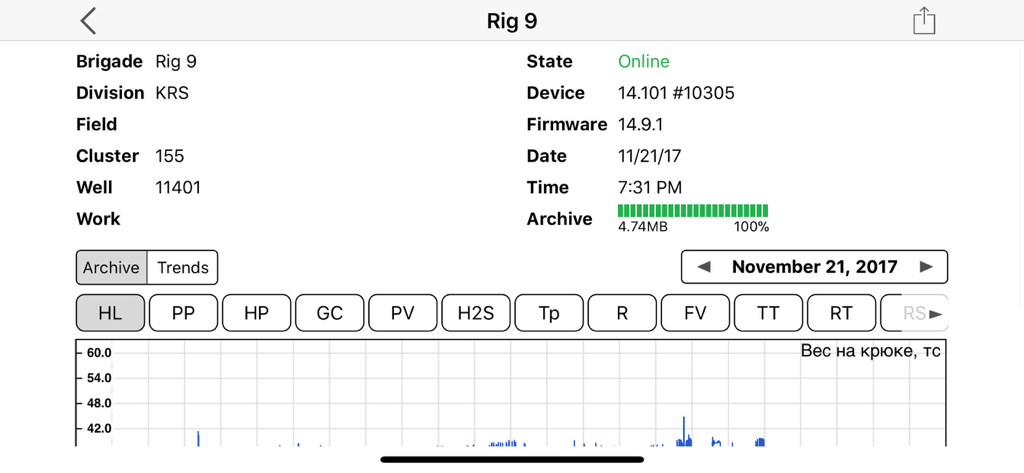
Task: Switch to Archive view
Action: coord(111,268)
